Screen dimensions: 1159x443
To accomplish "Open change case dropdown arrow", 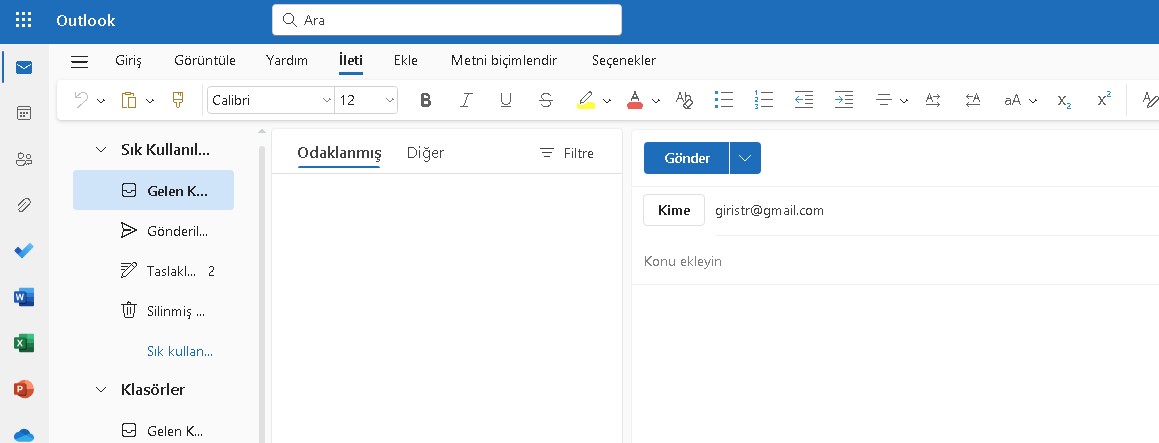I will click(x=1033, y=101).
